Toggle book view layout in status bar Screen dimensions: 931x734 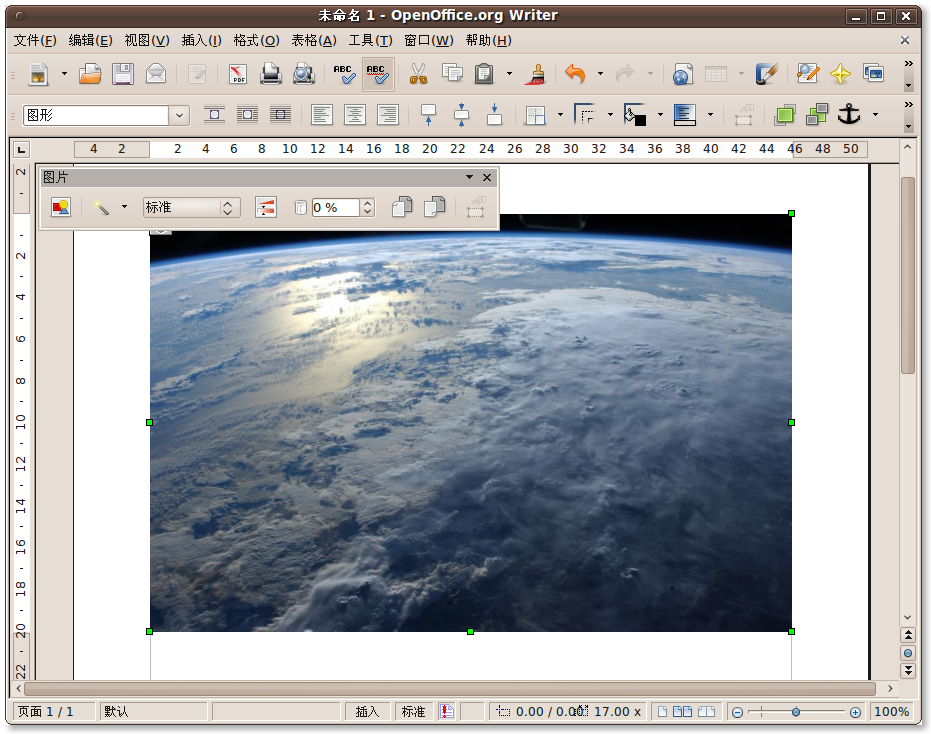tap(707, 711)
